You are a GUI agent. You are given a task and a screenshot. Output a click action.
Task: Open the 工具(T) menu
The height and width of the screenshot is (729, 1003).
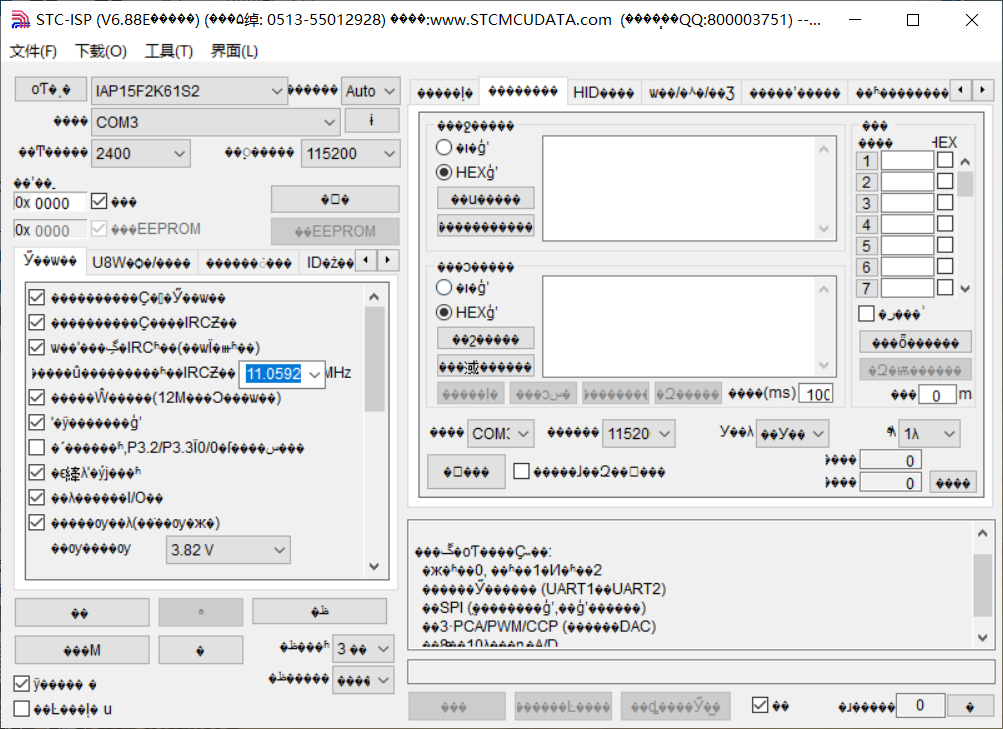click(169, 51)
